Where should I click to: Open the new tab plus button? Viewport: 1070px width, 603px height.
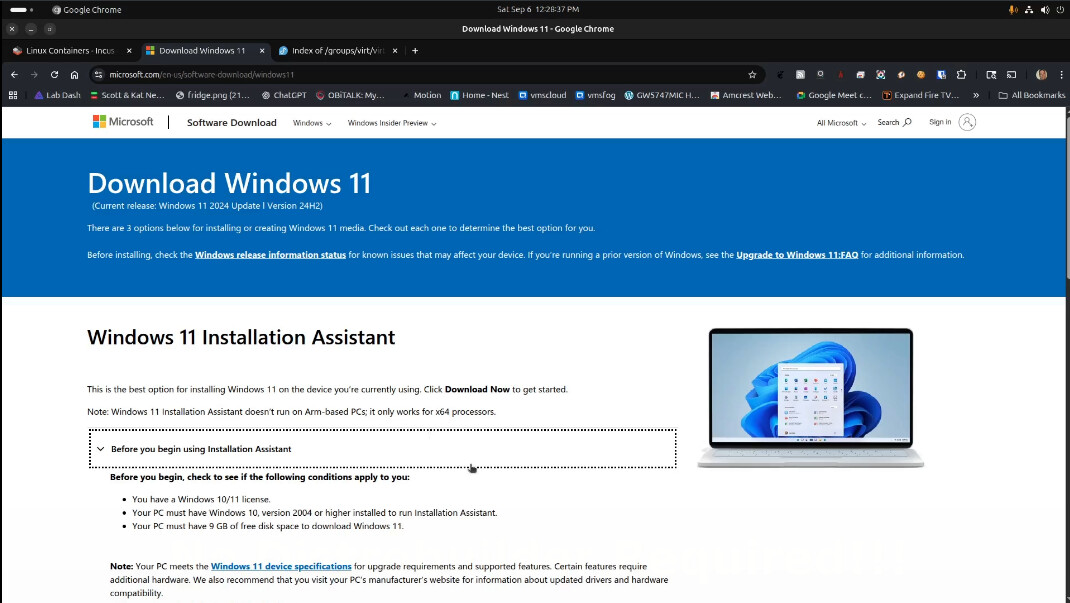[415, 50]
